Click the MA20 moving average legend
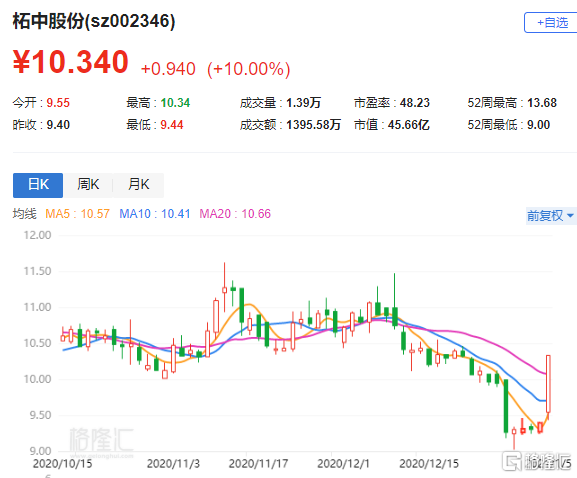Screen dimensions: 577x478 pyautogui.click(x=235, y=214)
